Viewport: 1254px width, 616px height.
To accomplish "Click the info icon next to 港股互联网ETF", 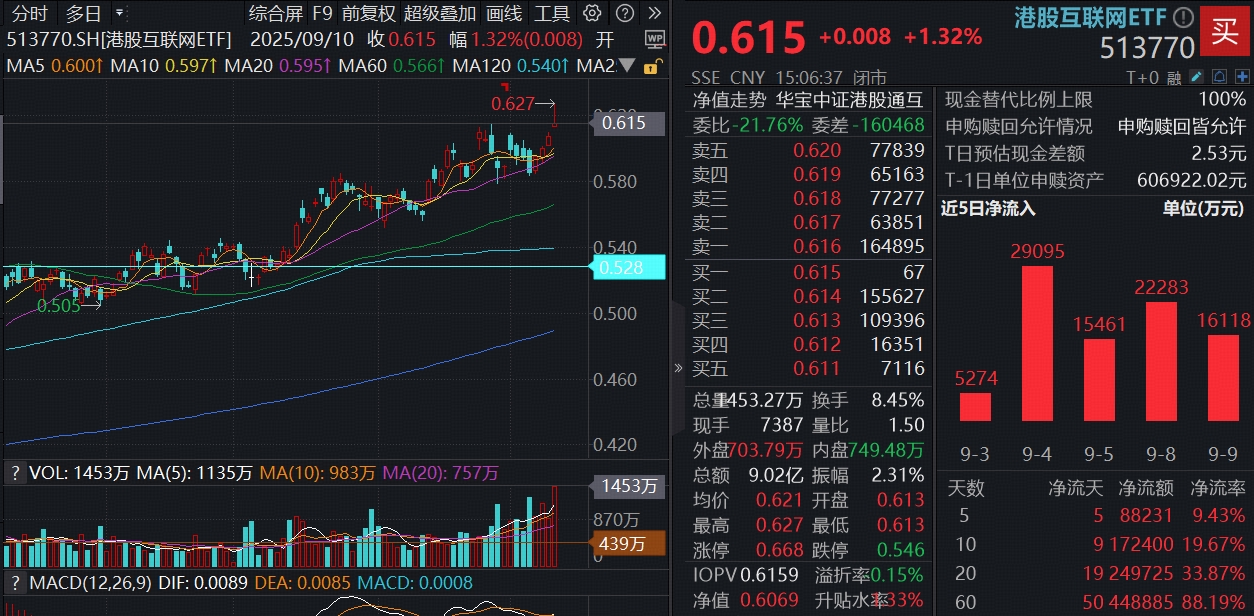I will click(x=1183, y=16).
